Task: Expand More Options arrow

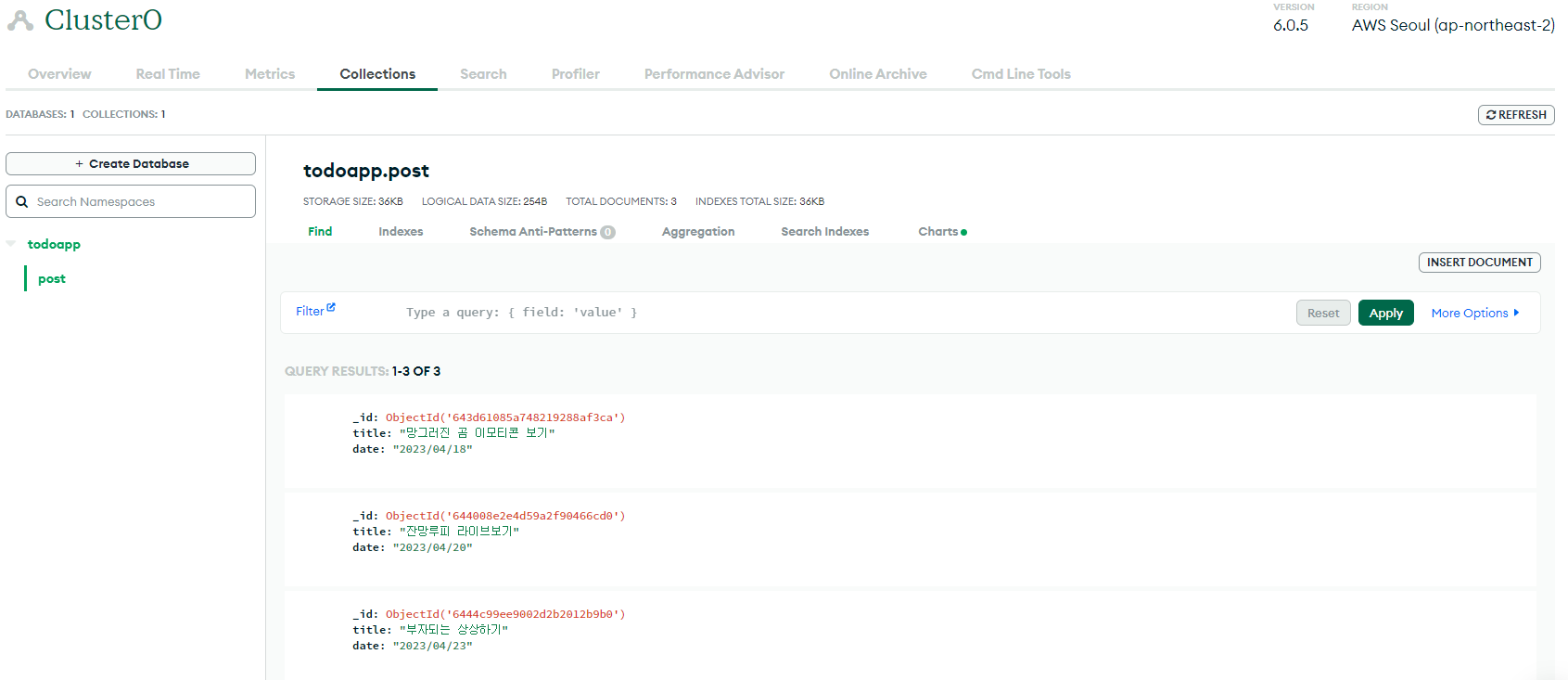Action: click(1516, 313)
